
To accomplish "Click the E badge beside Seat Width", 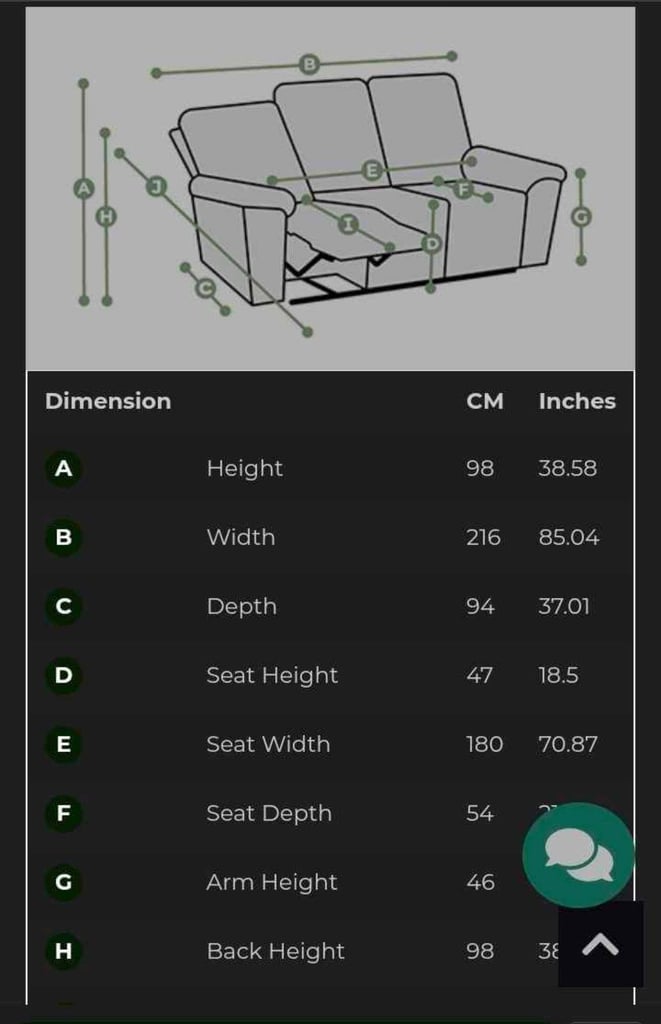I will (63, 744).
